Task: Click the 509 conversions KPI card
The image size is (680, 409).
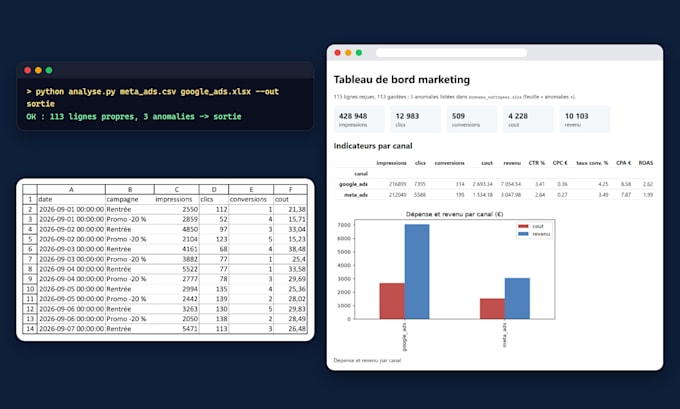Action: (472, 119)
